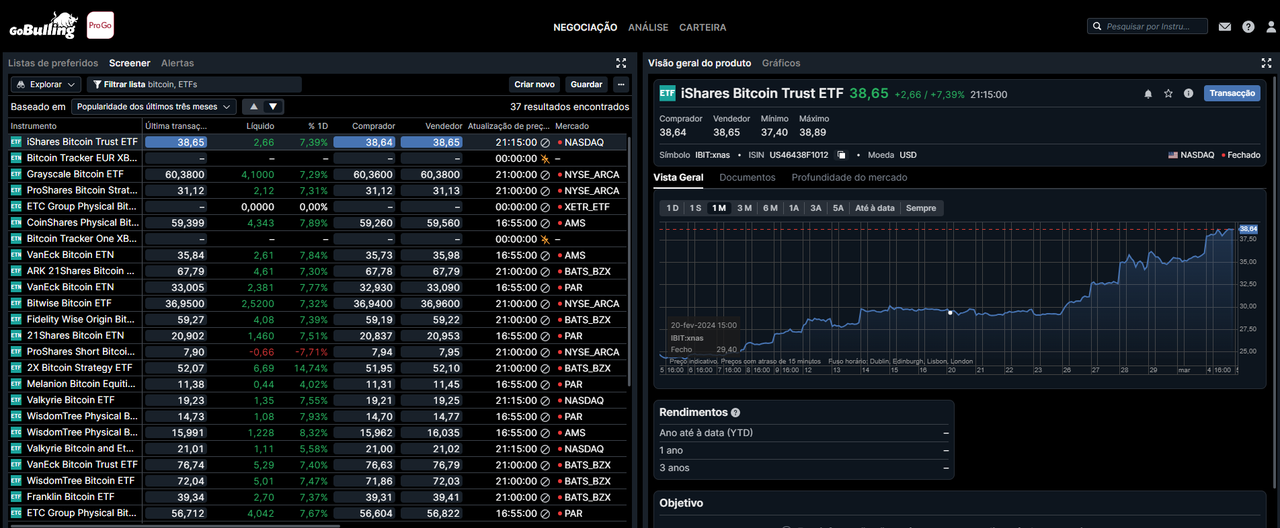Select the 6M chart range
The width and height of the screenshot is (1280, 528).
point(770,208)
